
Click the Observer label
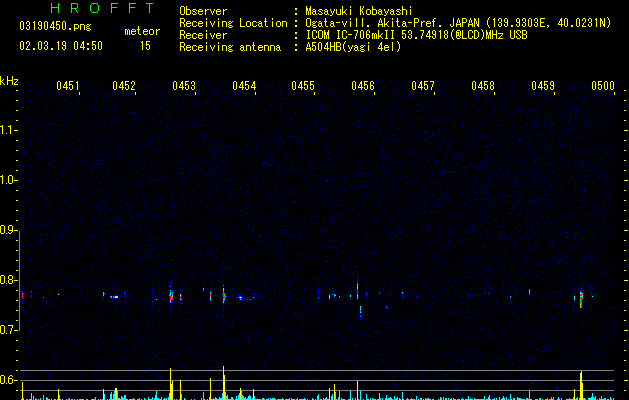(x=203, y=11)
